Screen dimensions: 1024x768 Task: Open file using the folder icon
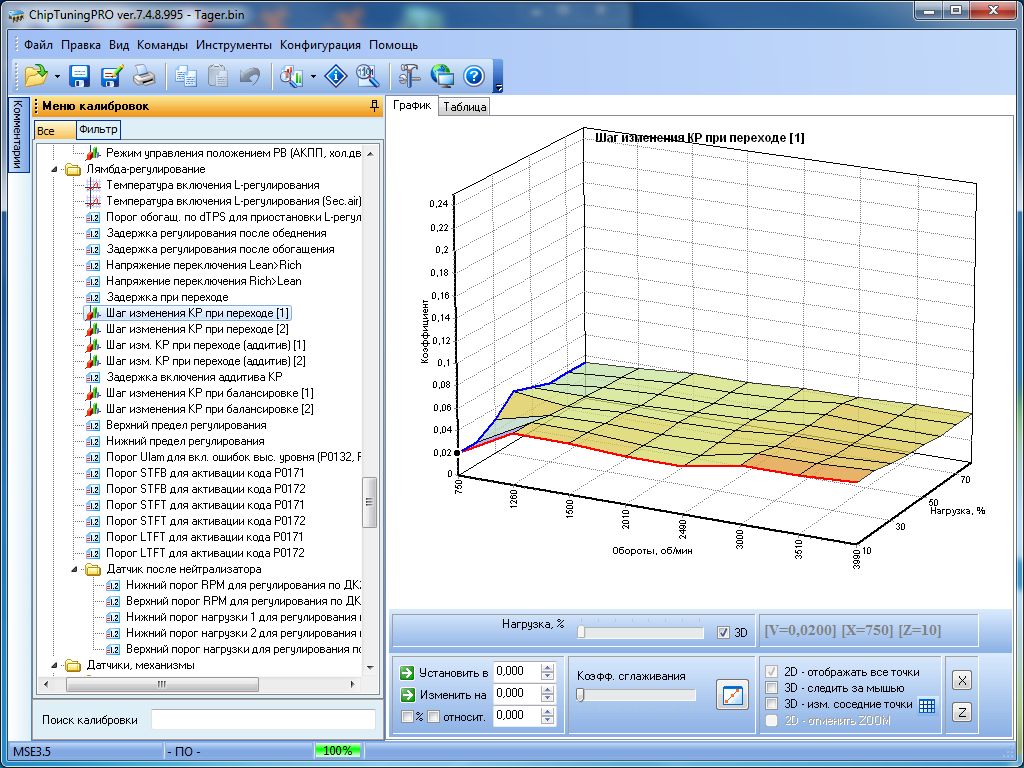point(36,76)
